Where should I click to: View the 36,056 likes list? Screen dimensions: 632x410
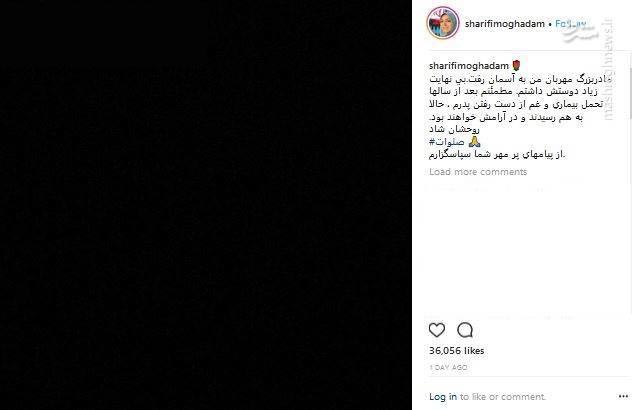point(457,351)
